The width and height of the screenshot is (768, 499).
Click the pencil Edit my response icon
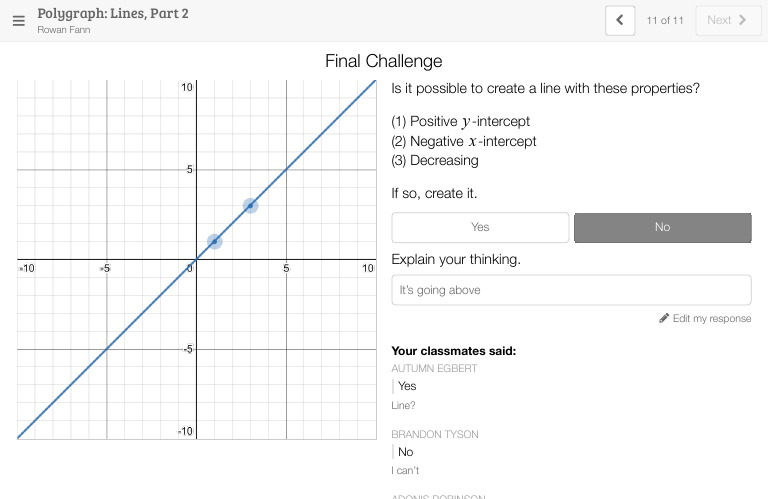664,318
